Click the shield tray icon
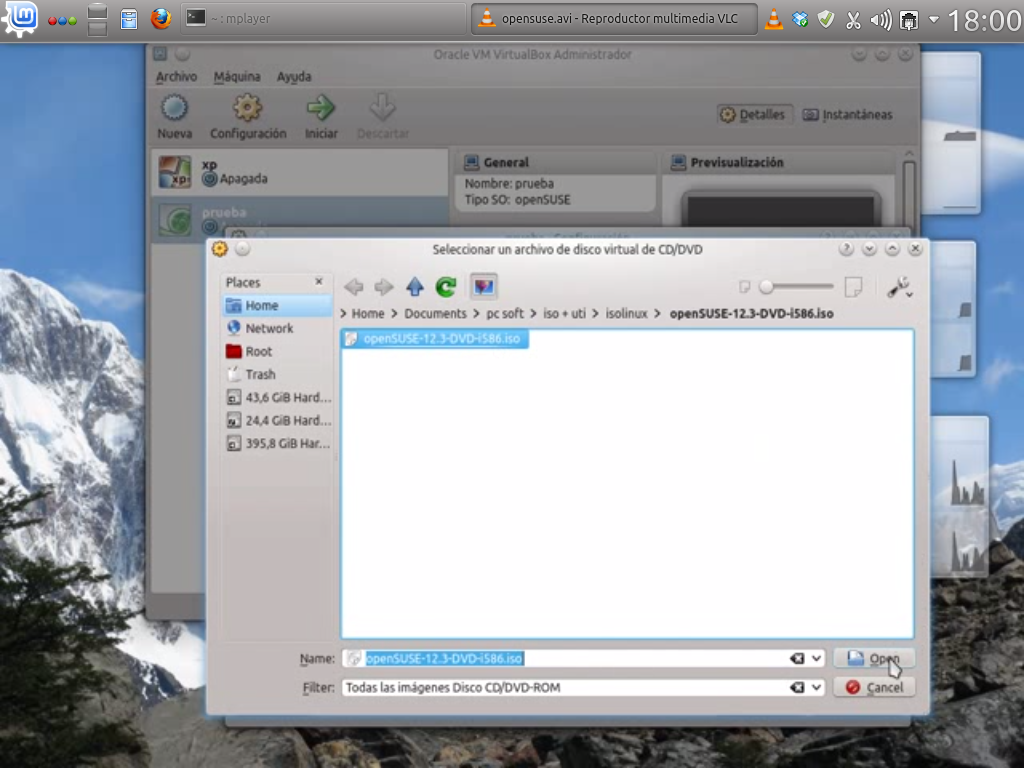Image resolution: width=1024 pixels, height=768 pixels. [826, 20]
